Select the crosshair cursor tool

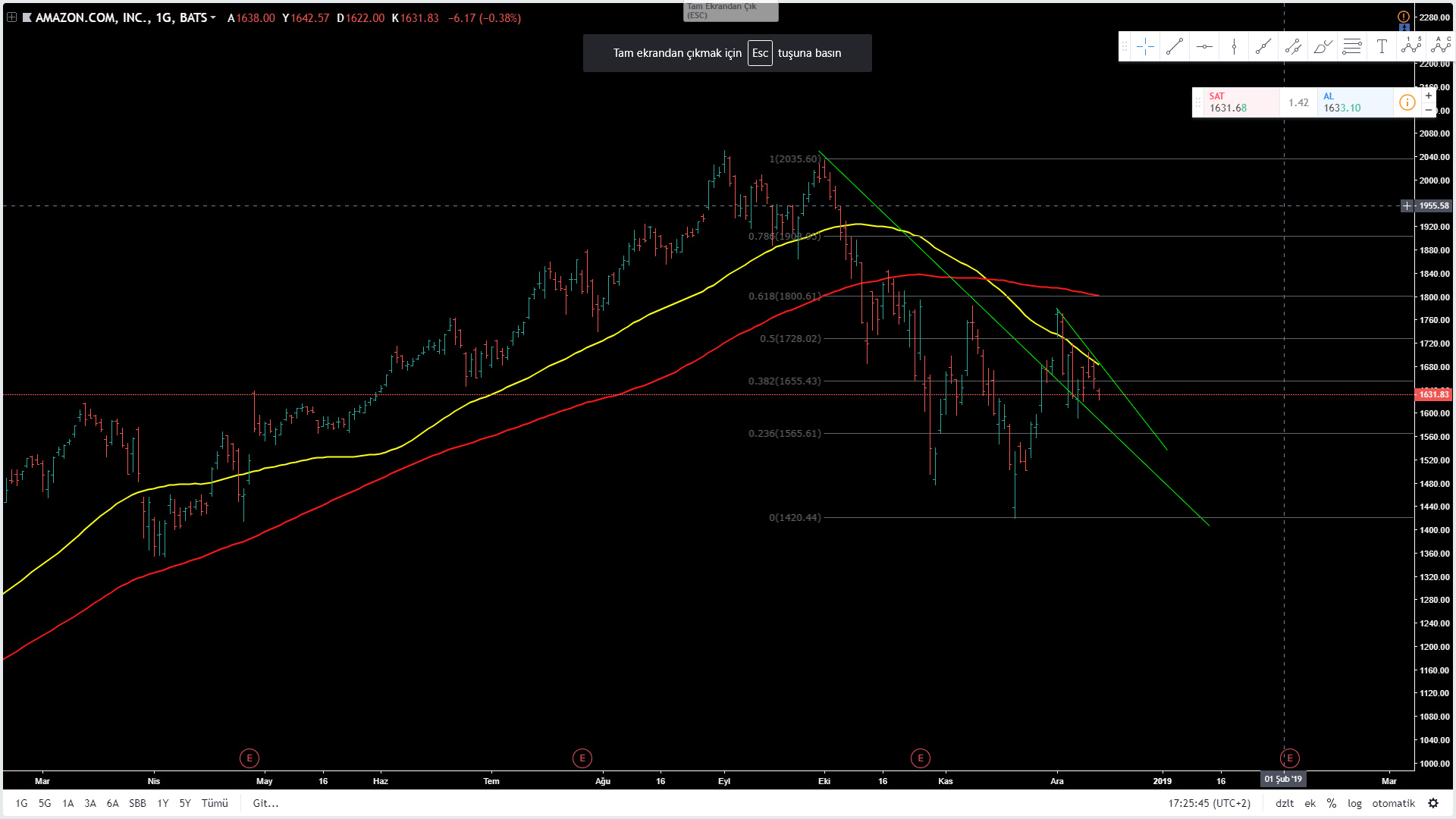point(1145,47)
